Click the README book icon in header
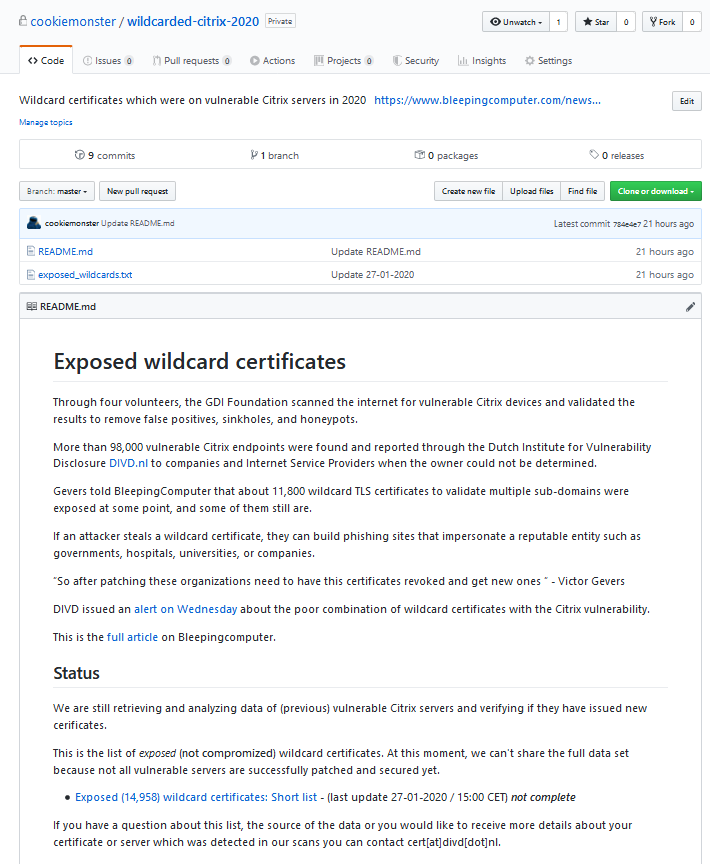Screen dimensions: 710x864 tap(32, 306)
